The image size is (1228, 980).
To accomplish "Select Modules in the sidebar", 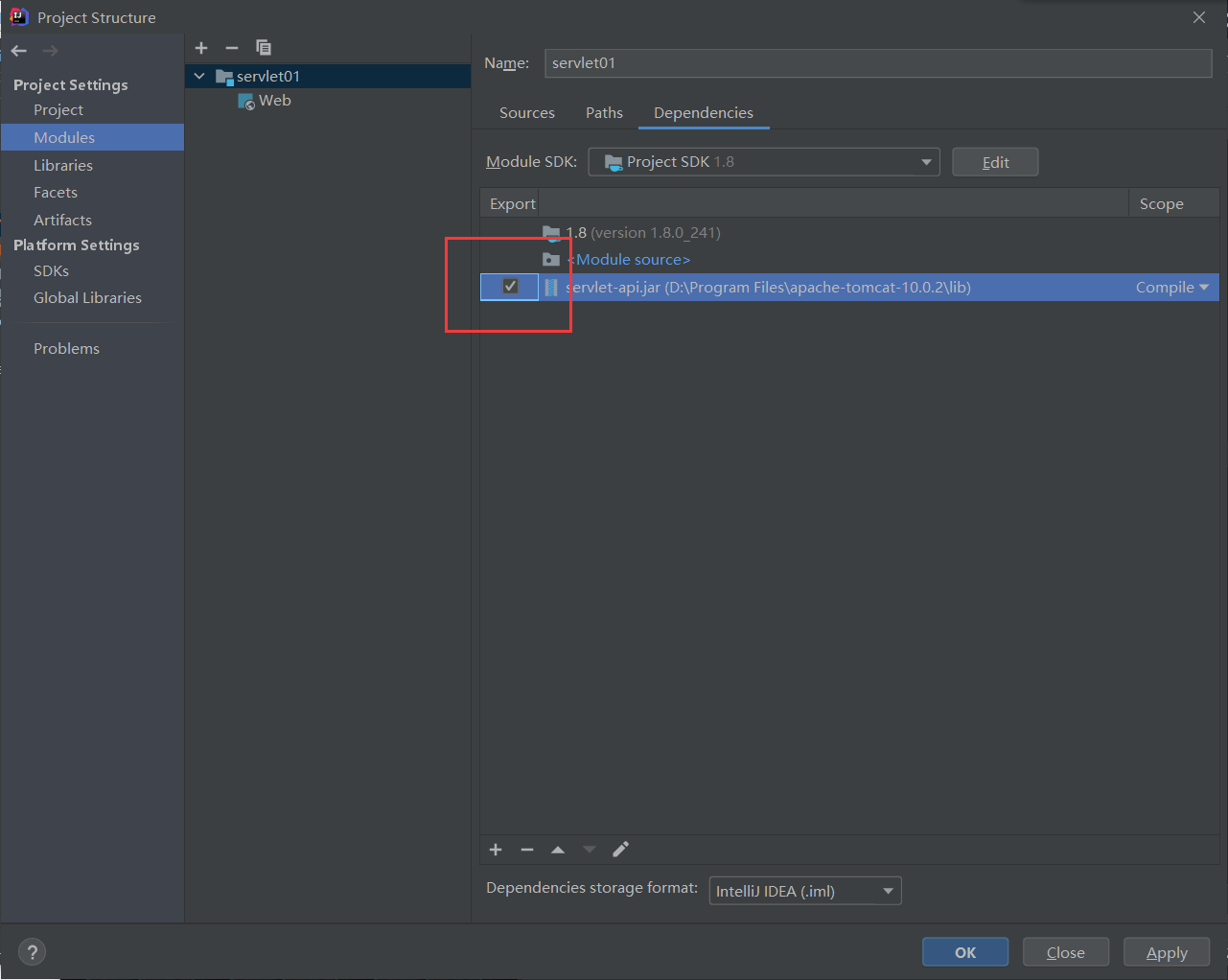I will click(92, 137).
